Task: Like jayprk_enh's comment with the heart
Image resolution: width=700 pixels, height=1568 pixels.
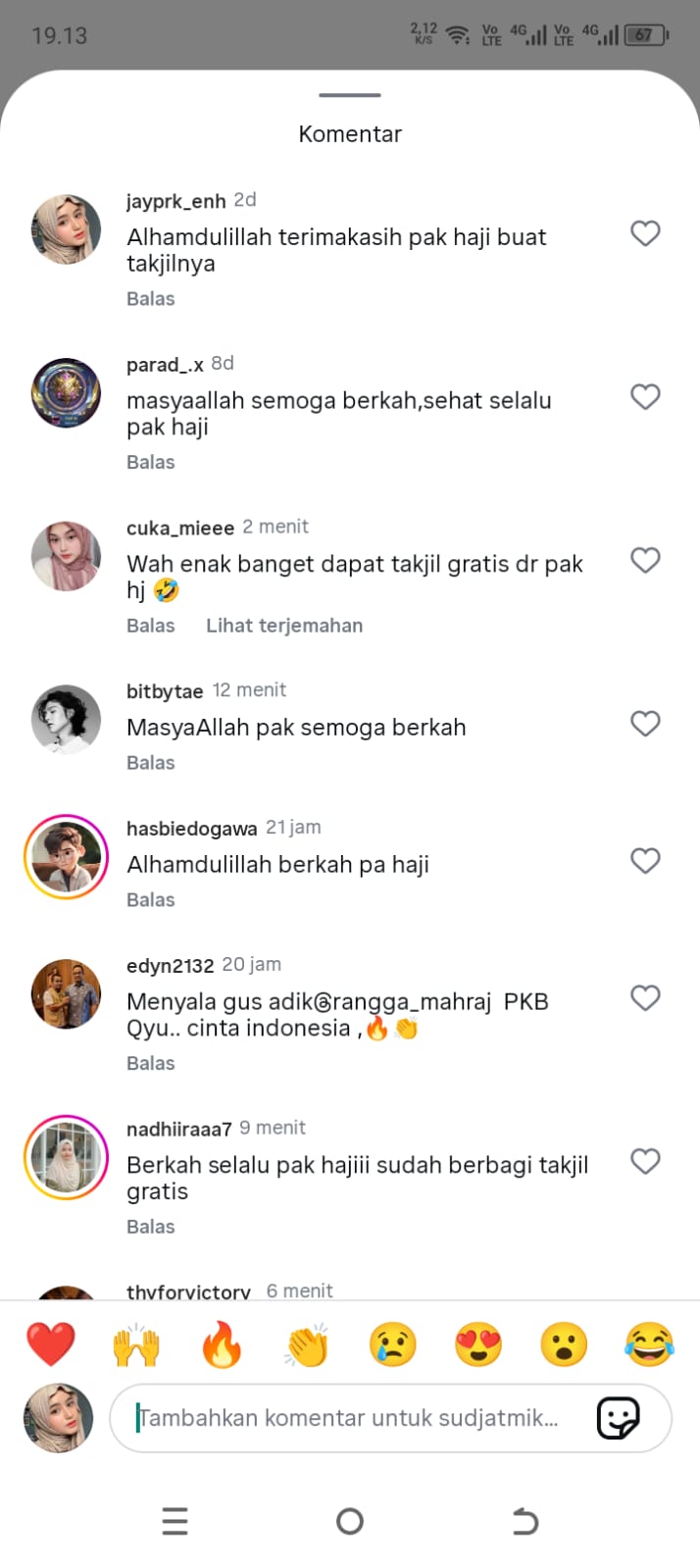Action: [x=645, y=233]
